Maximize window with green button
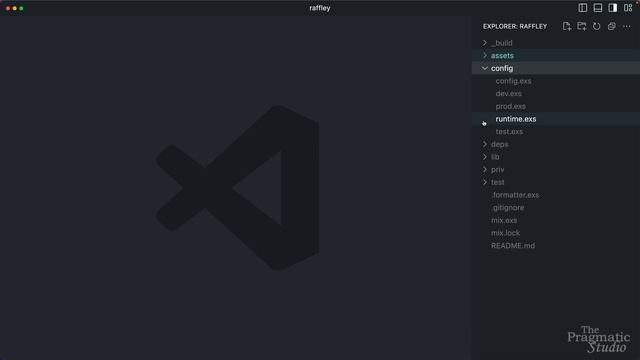 [21, 8]
